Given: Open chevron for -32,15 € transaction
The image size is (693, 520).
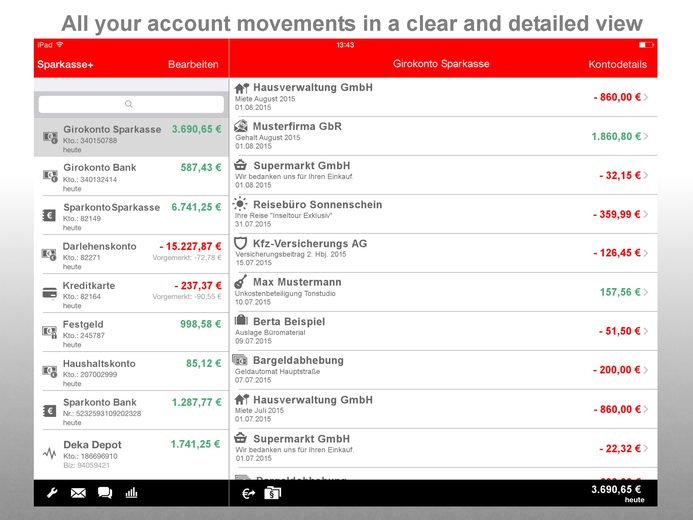Looking at the screenshot, I should [x=646, y=175].
